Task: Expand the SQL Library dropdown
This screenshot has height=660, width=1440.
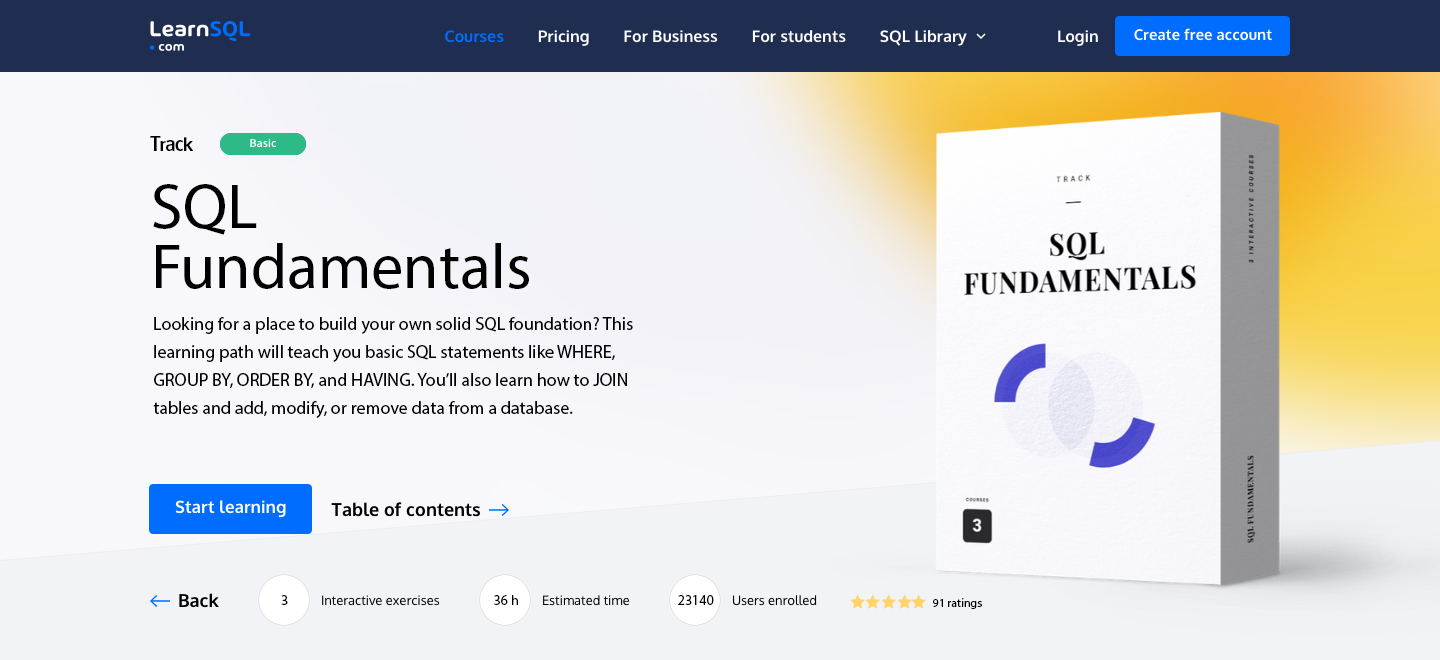Action: (932, 36)
